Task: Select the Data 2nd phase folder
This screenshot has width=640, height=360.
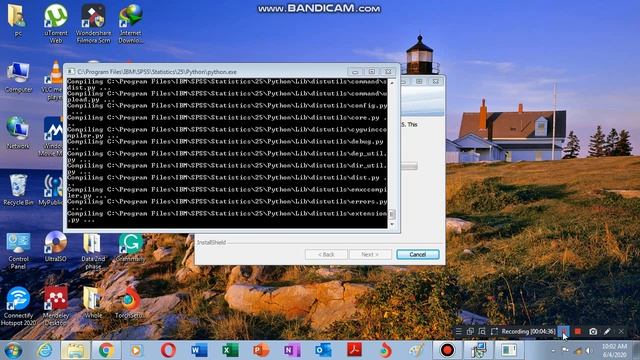Action: 93,251
